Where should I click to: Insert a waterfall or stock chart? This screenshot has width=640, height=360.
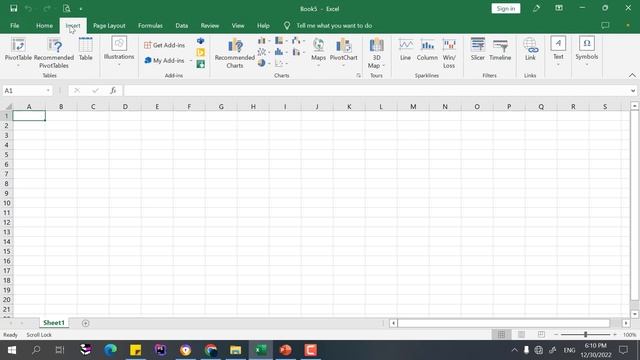coord(298,41)
